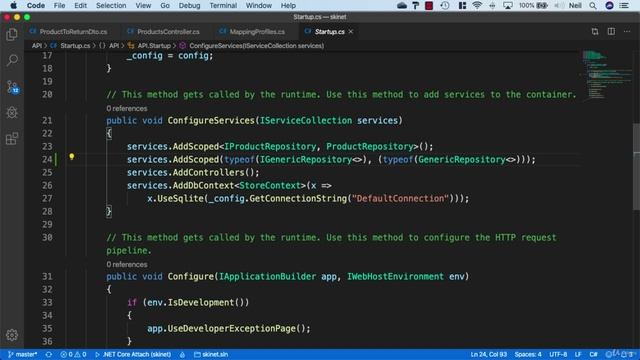640x360 pixels.
Task: Click the Siri icon in menu bar
Action: pyautogui.click(x=609, y=6)
